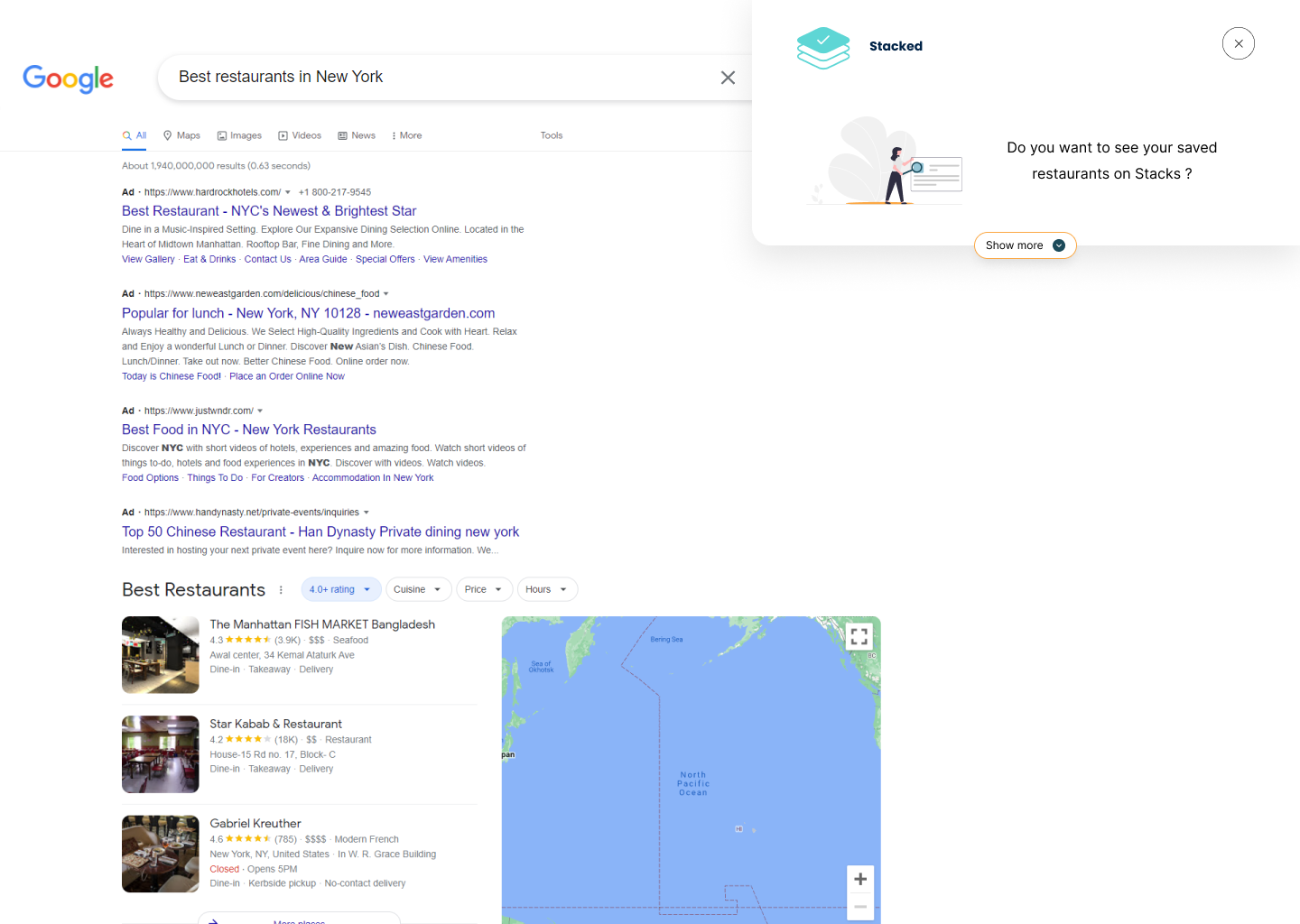Click the For Creators sitelink

click(x=278, y=478)
